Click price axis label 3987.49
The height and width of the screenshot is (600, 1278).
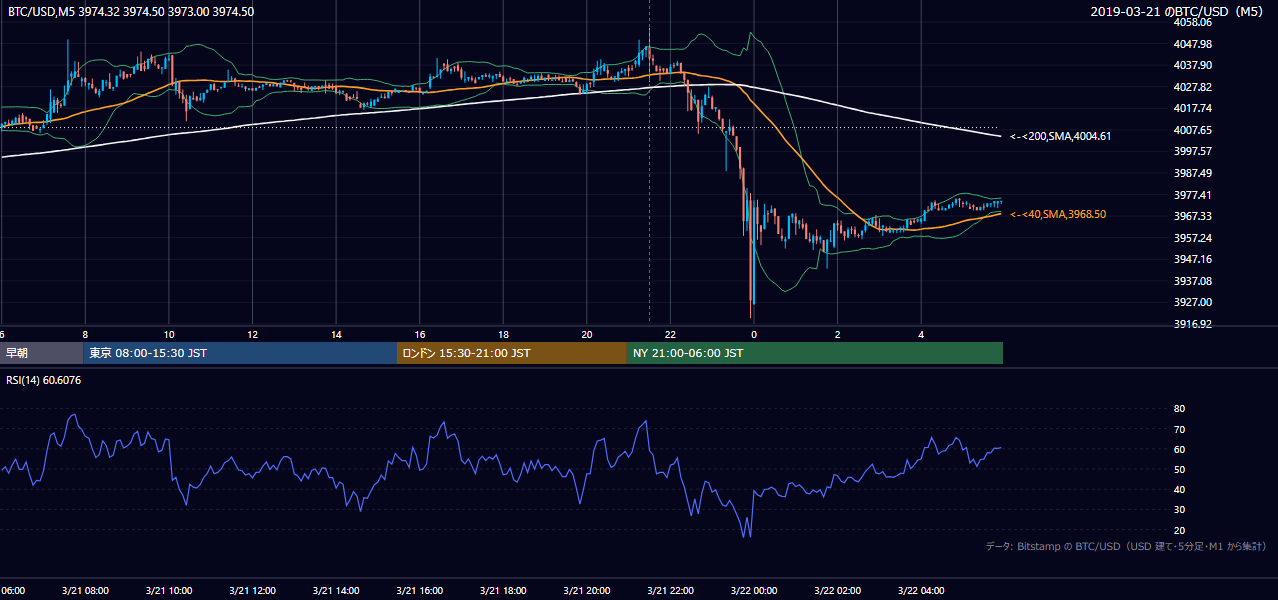[1193, 173]
